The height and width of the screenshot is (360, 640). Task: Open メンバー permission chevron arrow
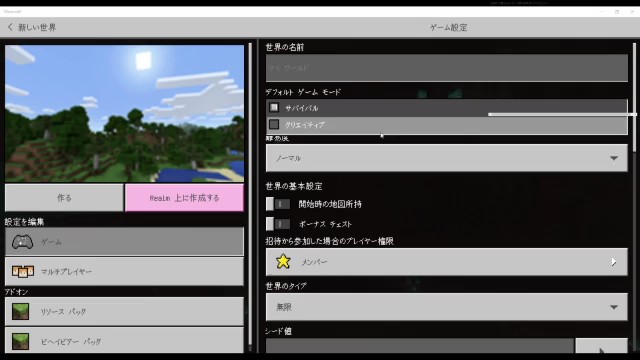point(613,262)
